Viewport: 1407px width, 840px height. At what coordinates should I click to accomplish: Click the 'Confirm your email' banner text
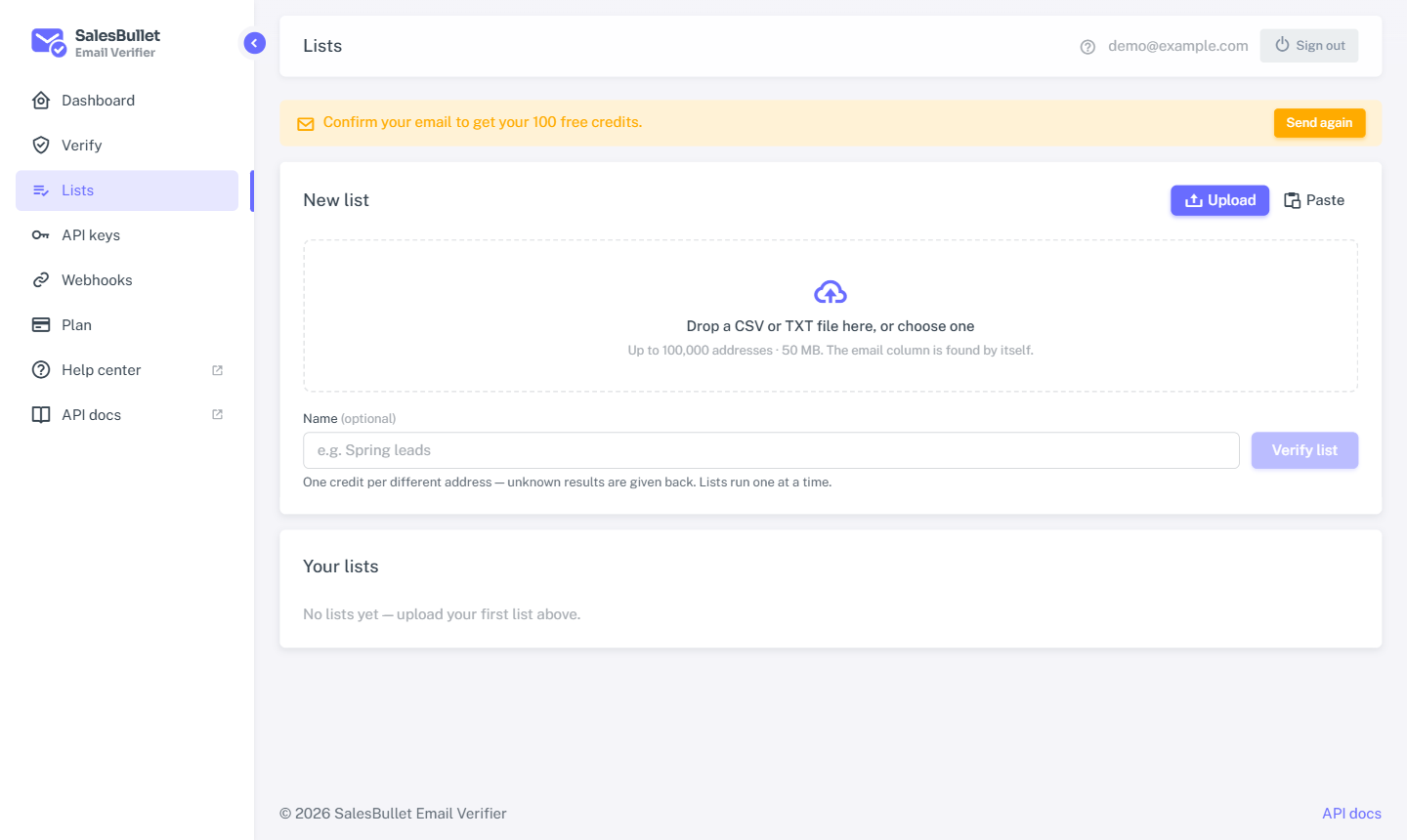[x=483, y=122]
